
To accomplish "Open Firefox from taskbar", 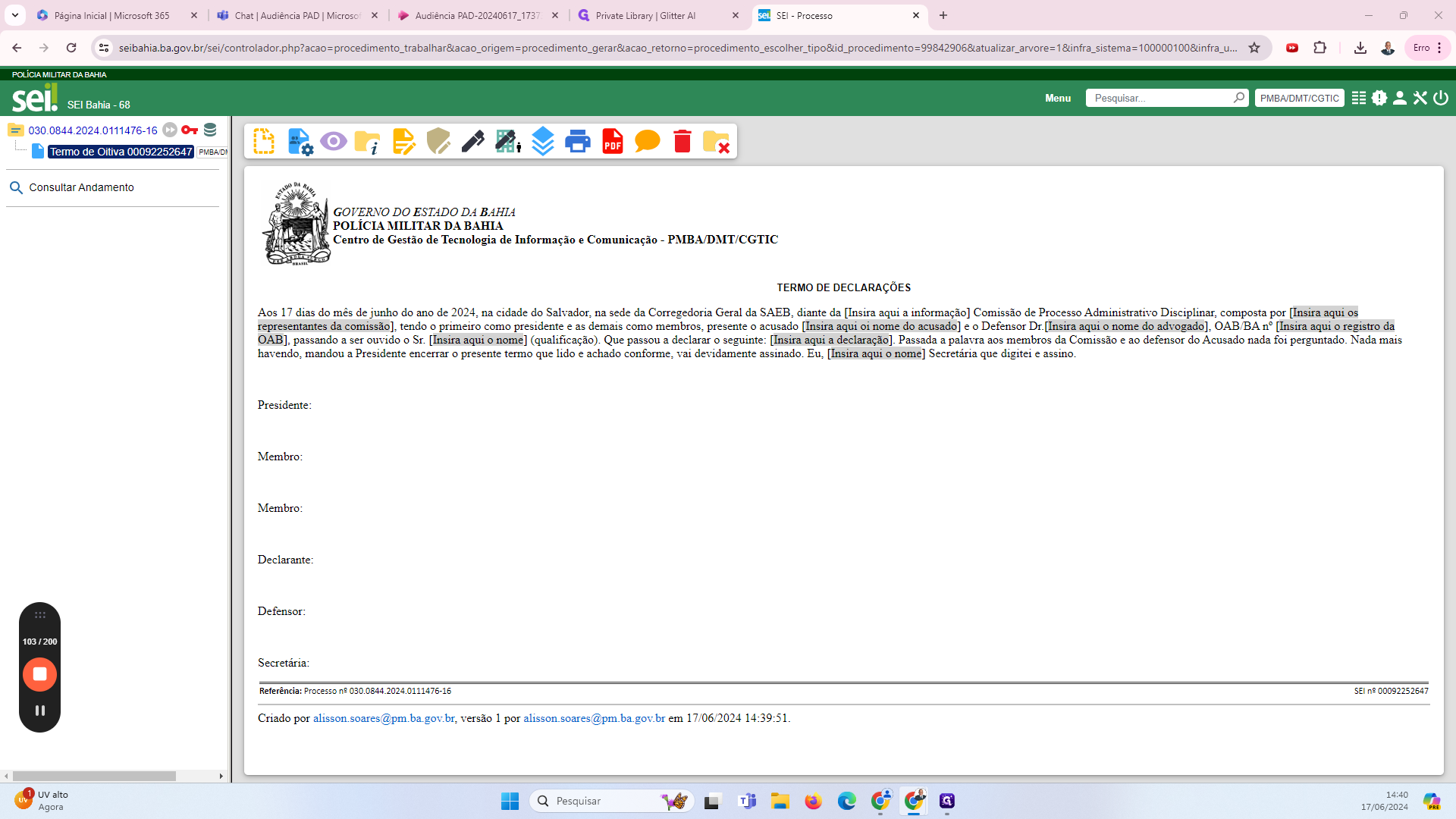I will tap(814, 801).
